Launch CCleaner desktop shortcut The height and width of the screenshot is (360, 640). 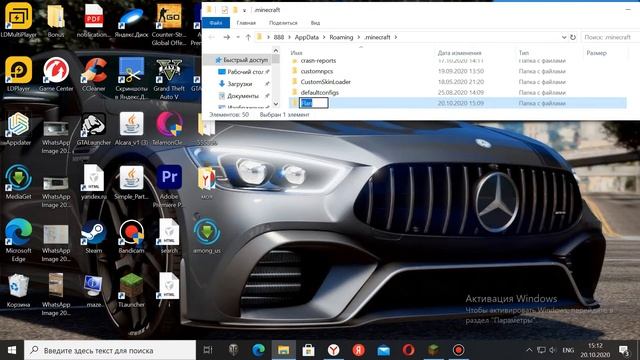(x=94, y=74)
